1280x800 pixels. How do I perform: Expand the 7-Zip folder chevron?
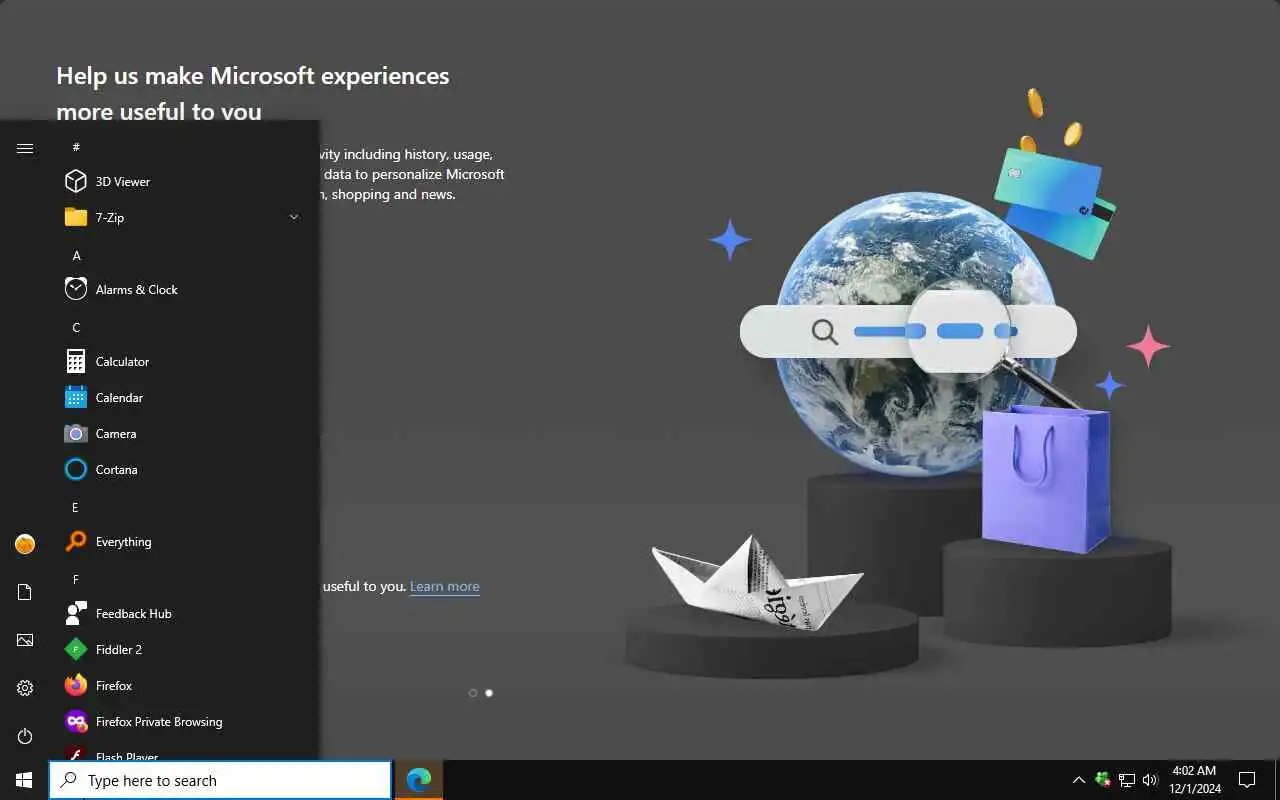pyautogui.click(x=294, y=217)
